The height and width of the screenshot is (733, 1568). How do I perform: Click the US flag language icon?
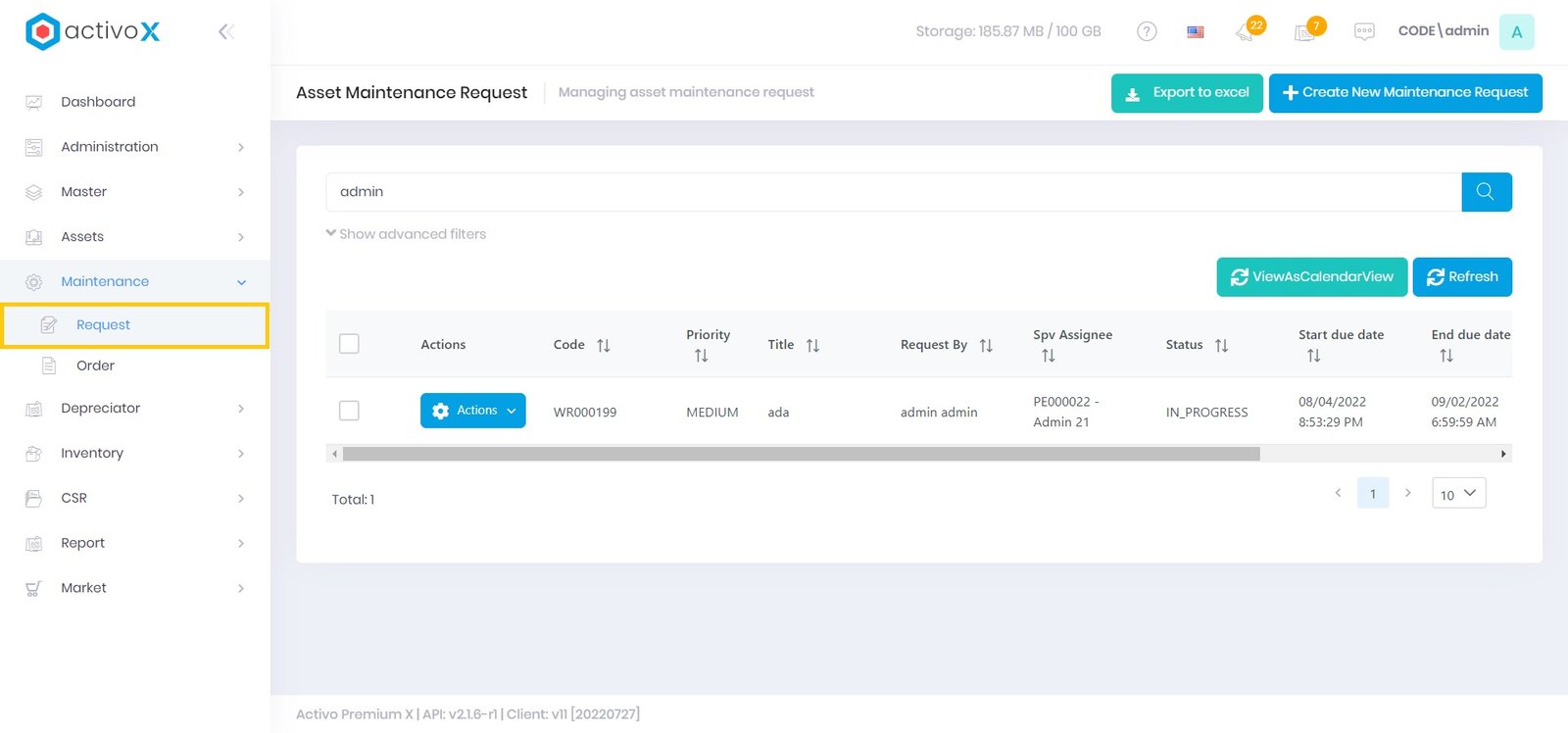tap(1195, 31)
